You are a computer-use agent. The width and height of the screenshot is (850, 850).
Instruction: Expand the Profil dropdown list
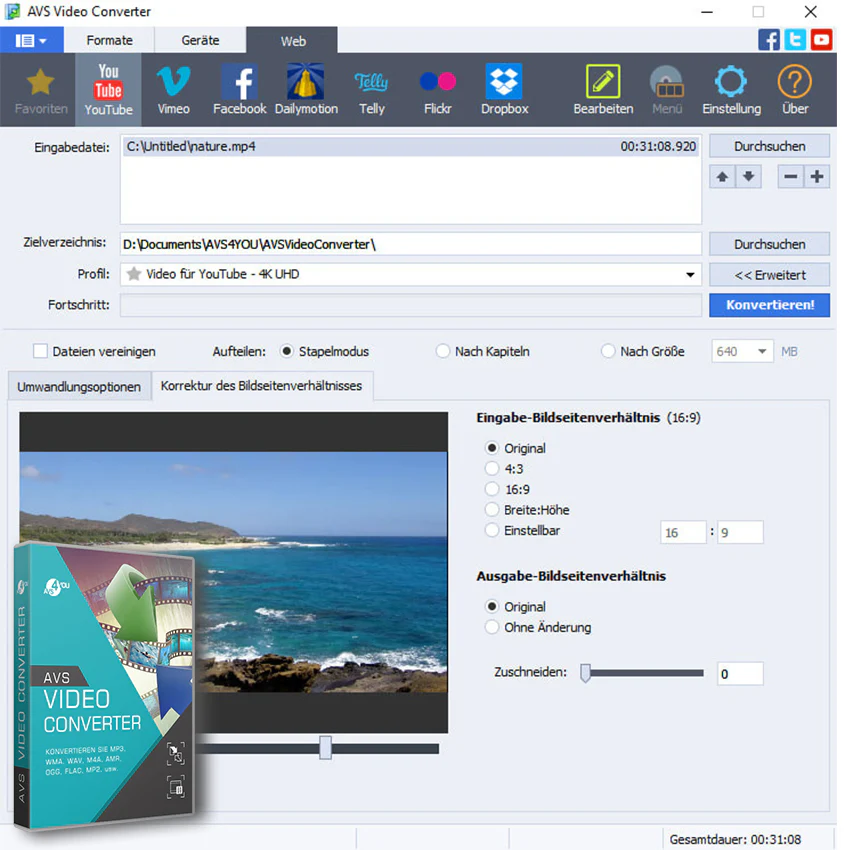(x=690, y=274)
